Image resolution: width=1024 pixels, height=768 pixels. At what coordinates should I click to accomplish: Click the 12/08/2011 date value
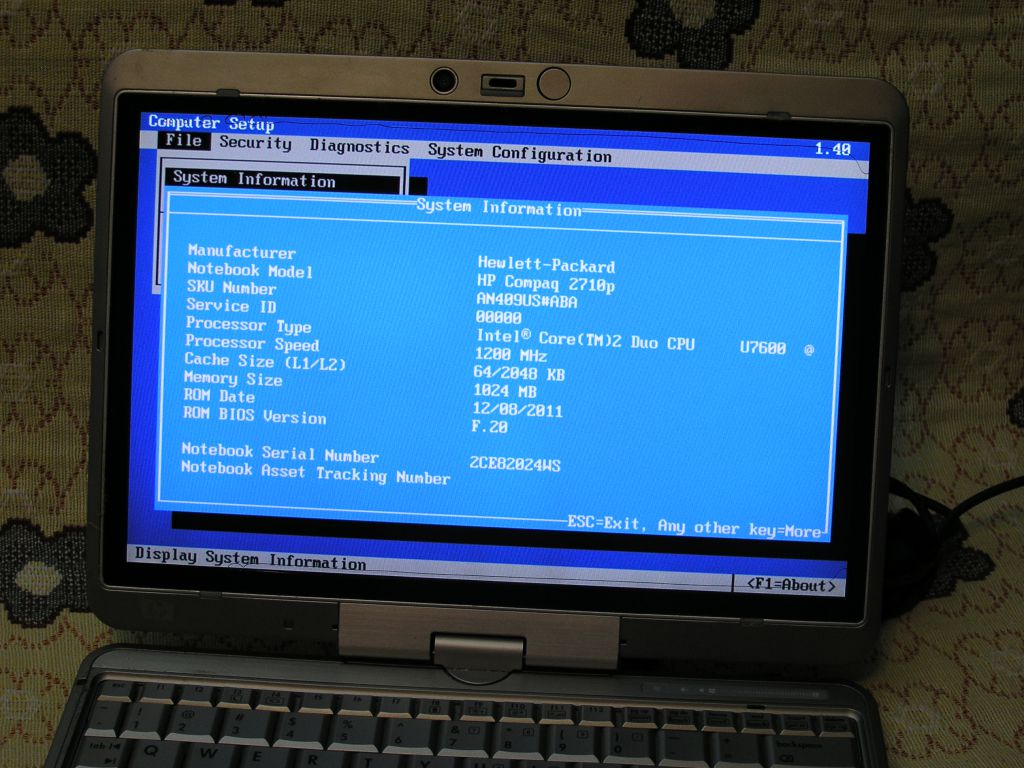pos(517,409)
